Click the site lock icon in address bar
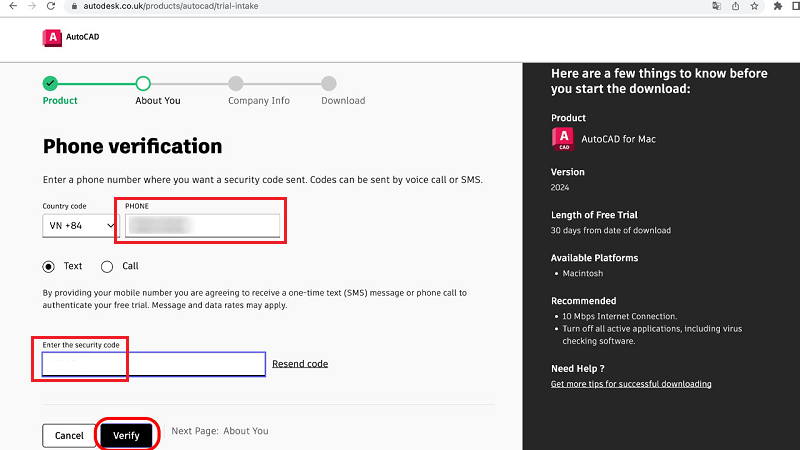 (74, 6)
